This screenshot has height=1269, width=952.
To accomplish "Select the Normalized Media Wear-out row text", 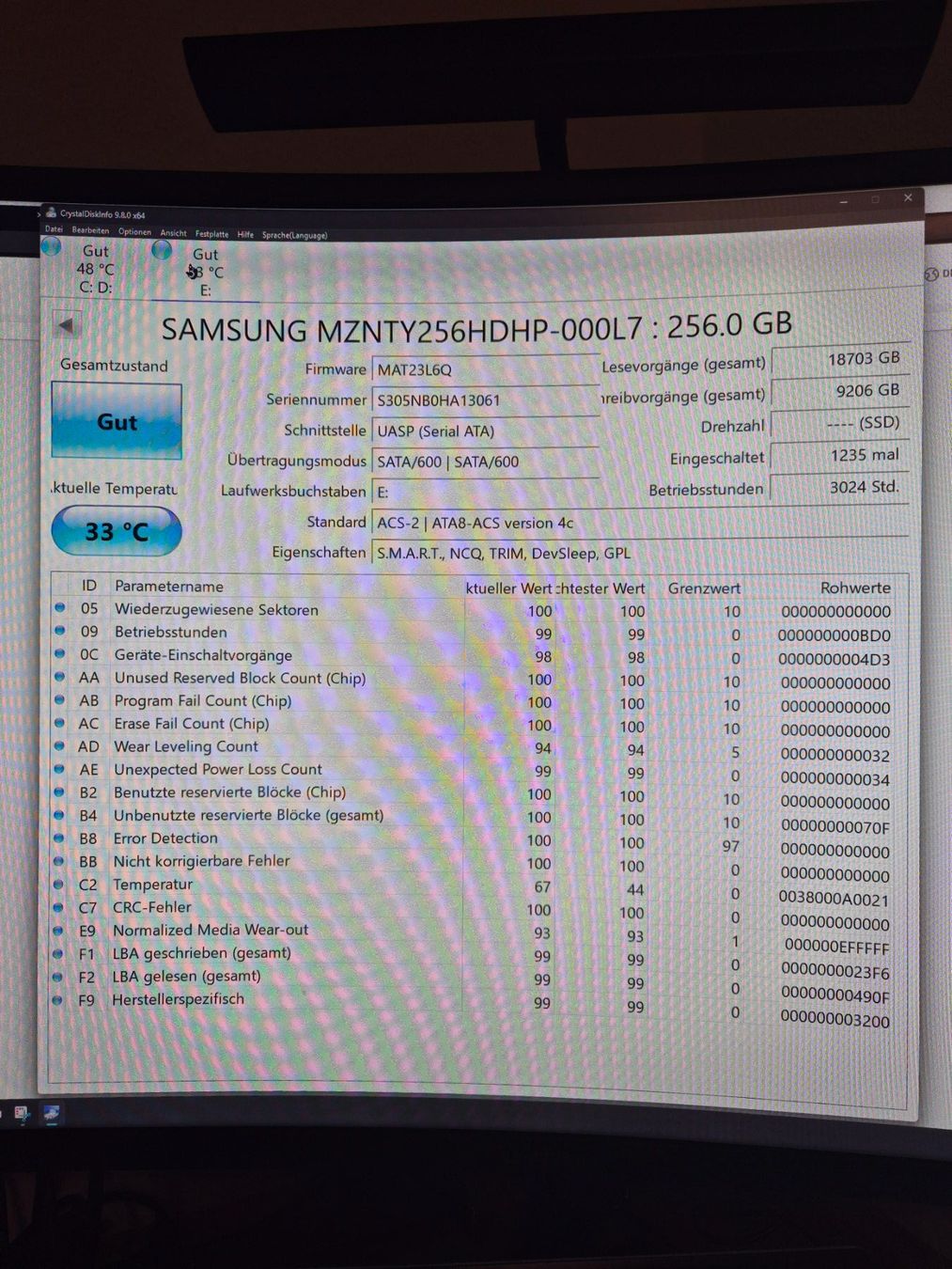I will coord(211,930).
